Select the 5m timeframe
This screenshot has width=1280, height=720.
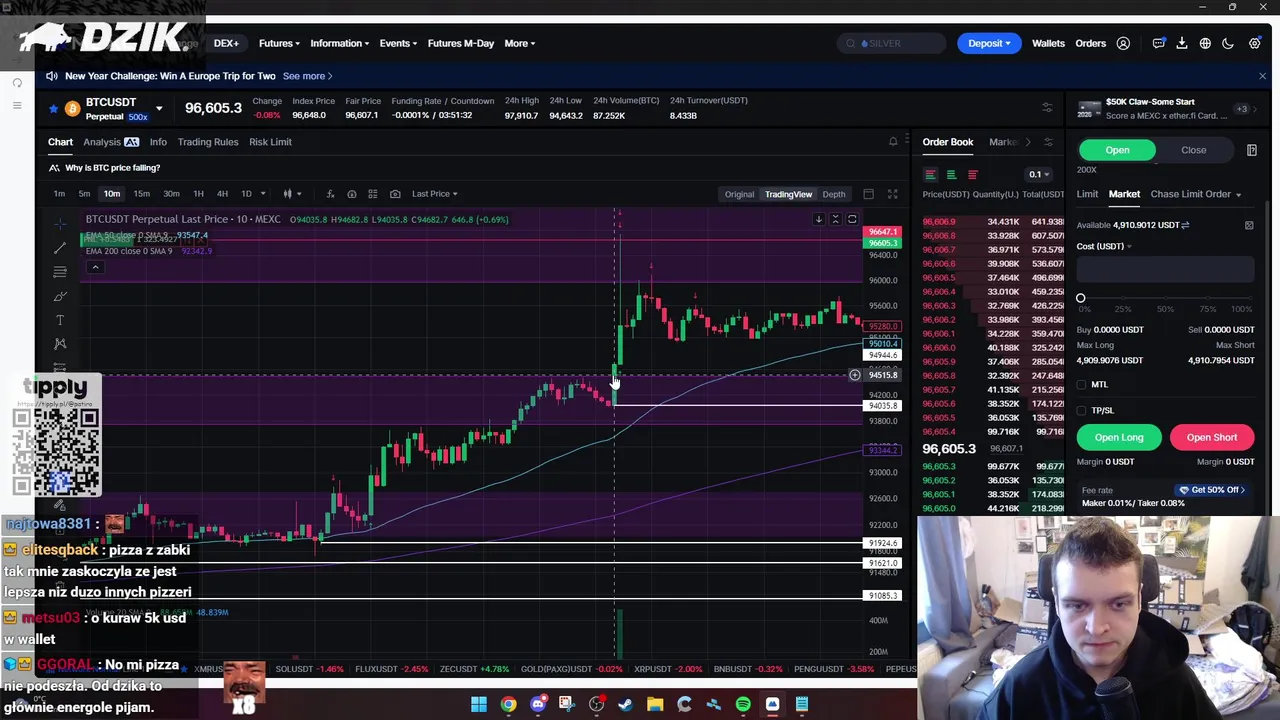pos(84,194)
